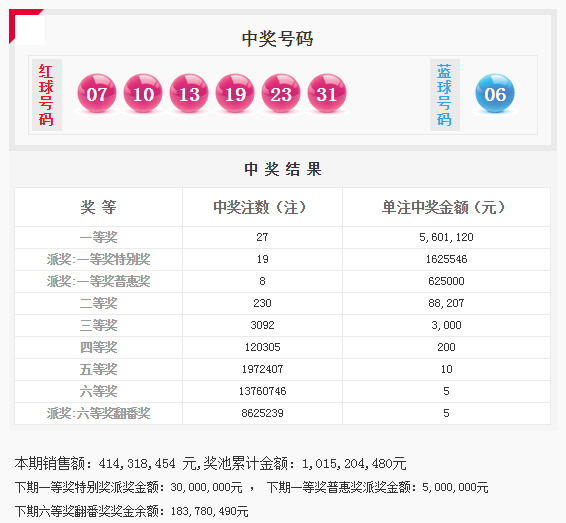Click the fourth prize amount 200

[446, 347]
